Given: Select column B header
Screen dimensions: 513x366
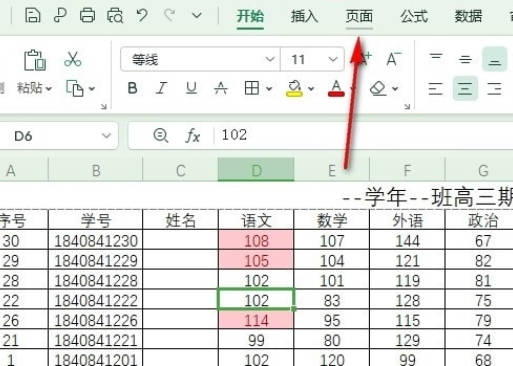Looking at the screenshot, I should pos(96,171).
